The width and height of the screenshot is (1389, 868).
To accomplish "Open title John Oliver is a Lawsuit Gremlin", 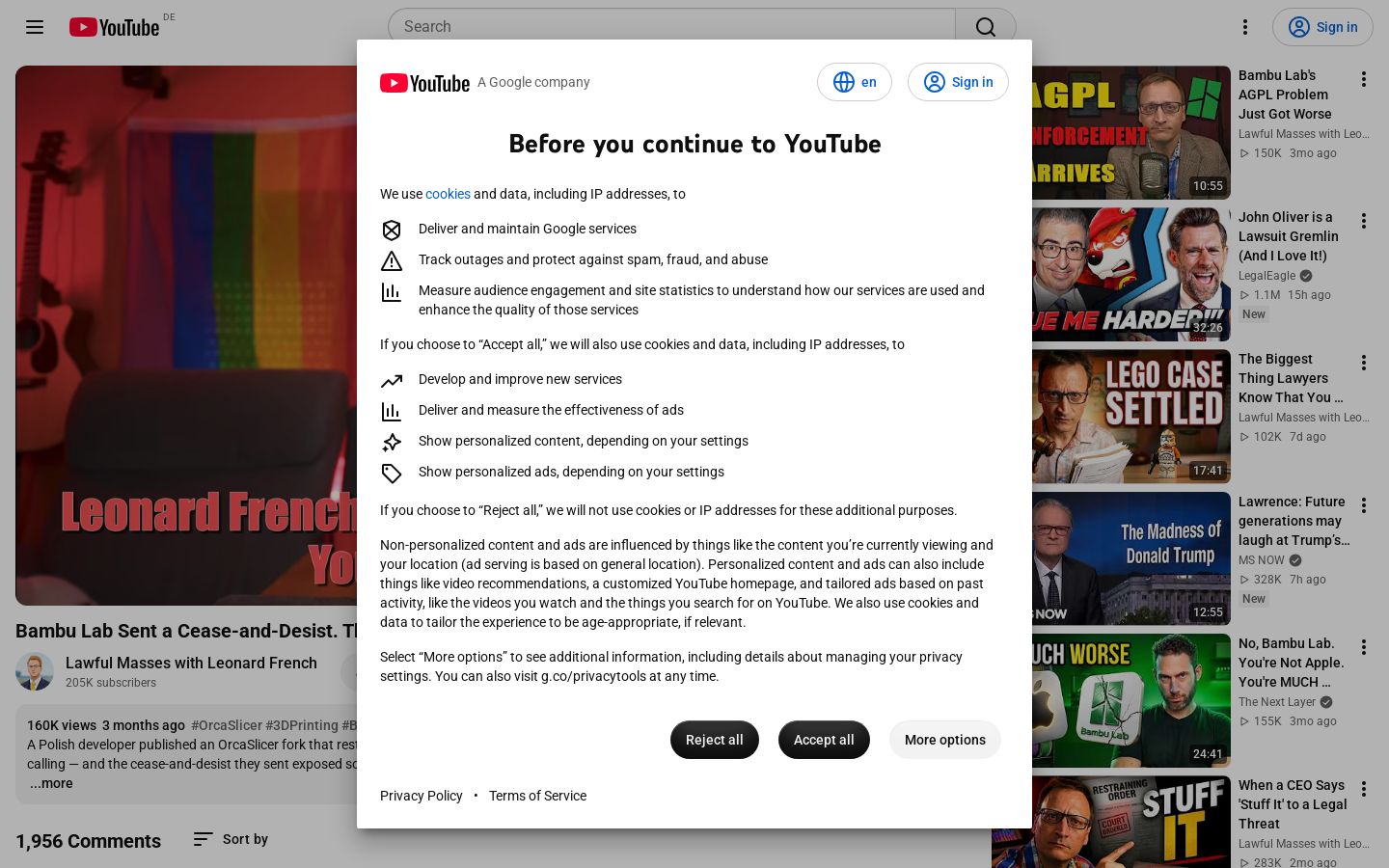I will (1289, 236).
